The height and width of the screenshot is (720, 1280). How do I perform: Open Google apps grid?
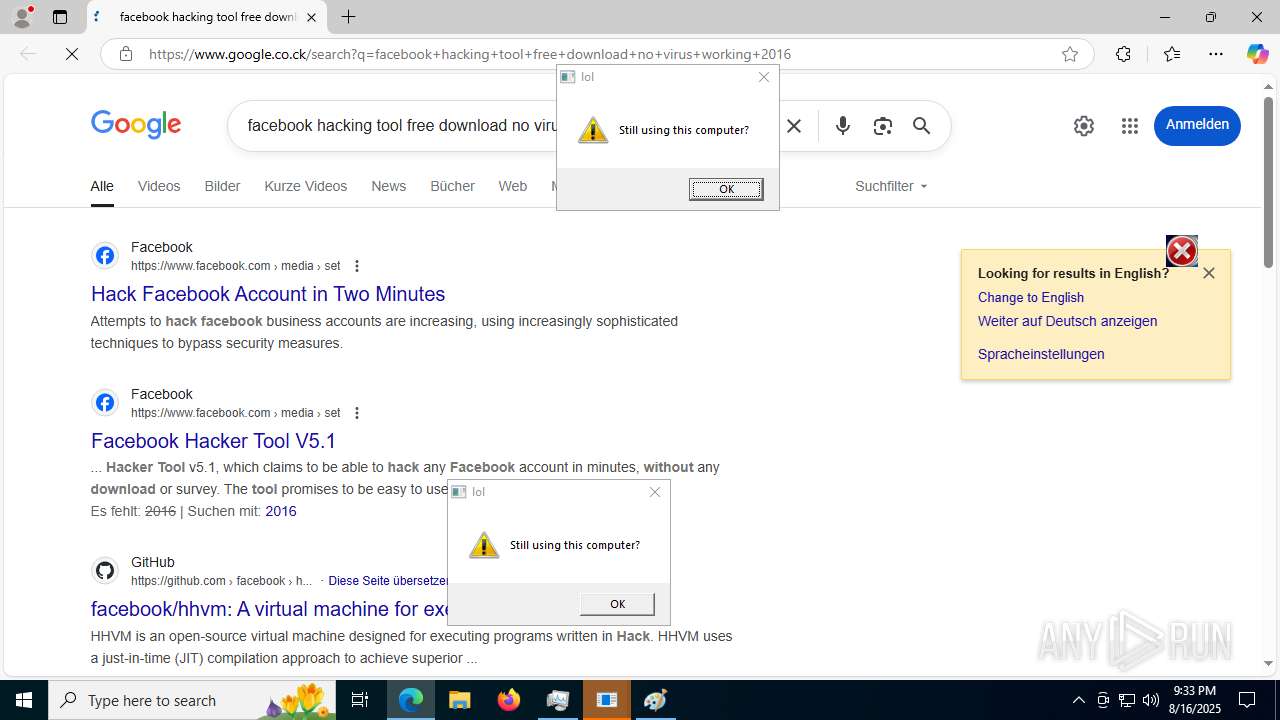pos(1130,126)
